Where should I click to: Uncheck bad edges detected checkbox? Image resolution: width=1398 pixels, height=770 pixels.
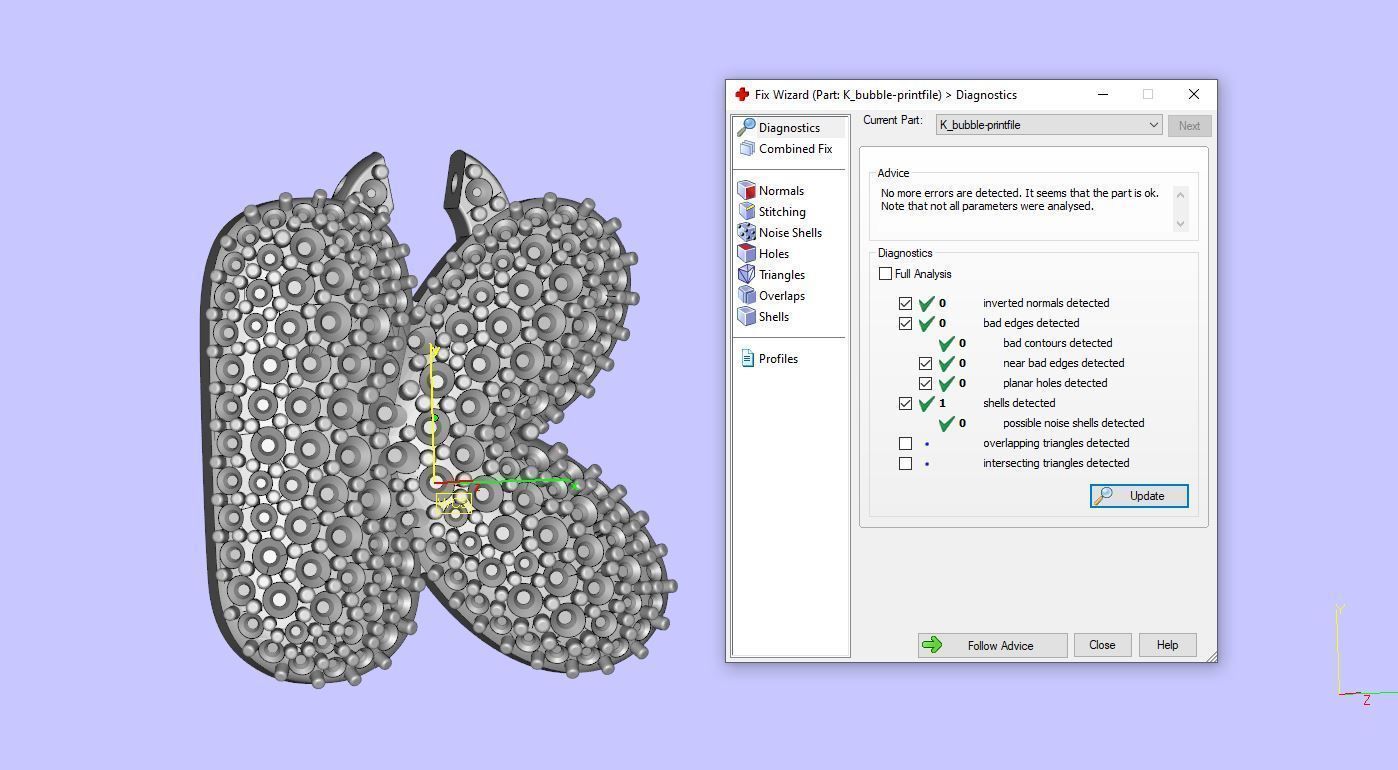905,323
